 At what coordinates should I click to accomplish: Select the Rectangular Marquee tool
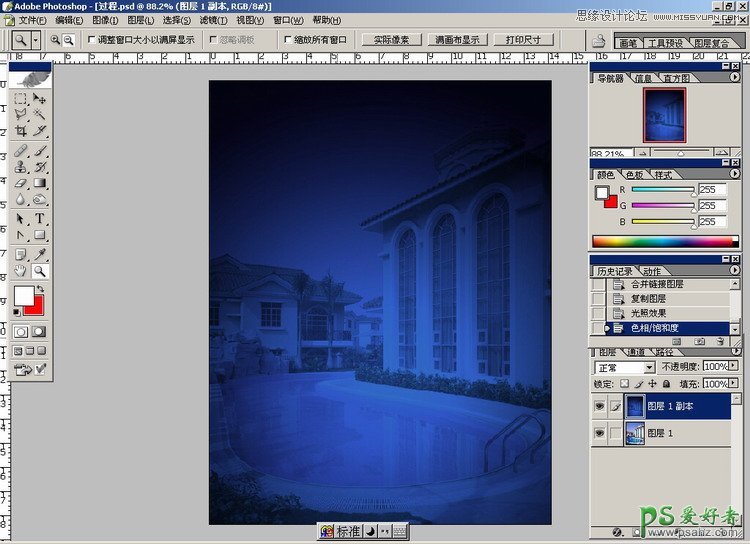click(x=21, y=99)
